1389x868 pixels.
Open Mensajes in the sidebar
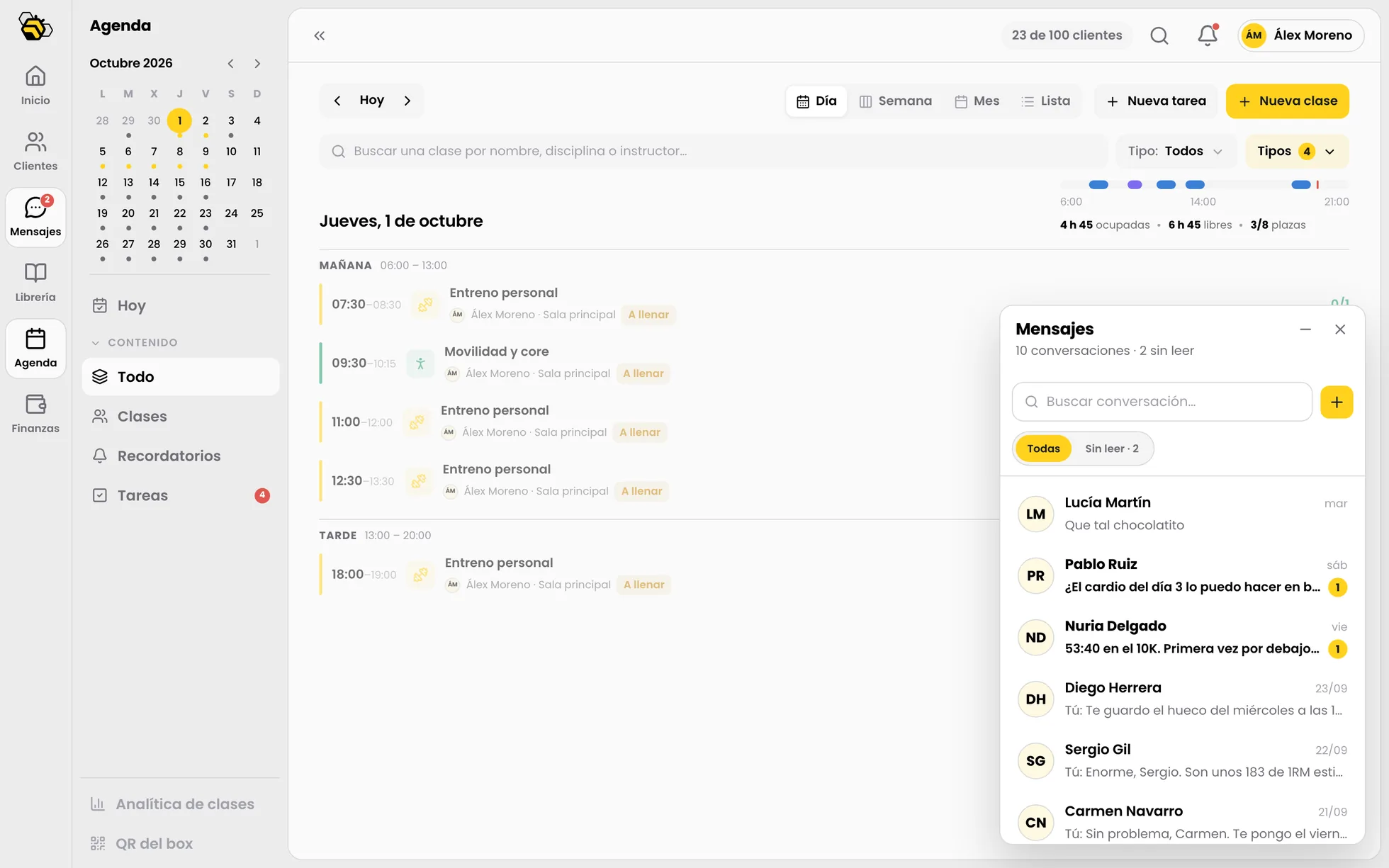pyautogui.click(x=35, y=218)
